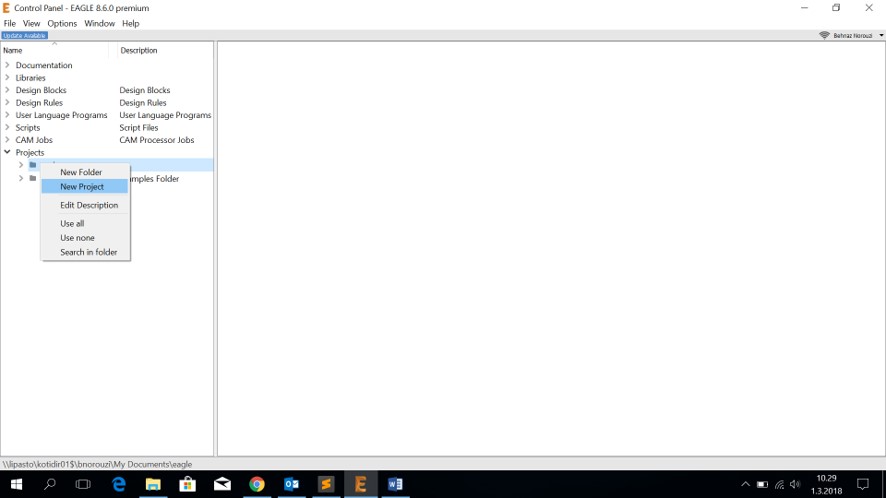The width and height of the screenshot is (886, 498).
Task: Click the highlighted project folder icon
Action: pyautogui.click(x=33, y=164)
